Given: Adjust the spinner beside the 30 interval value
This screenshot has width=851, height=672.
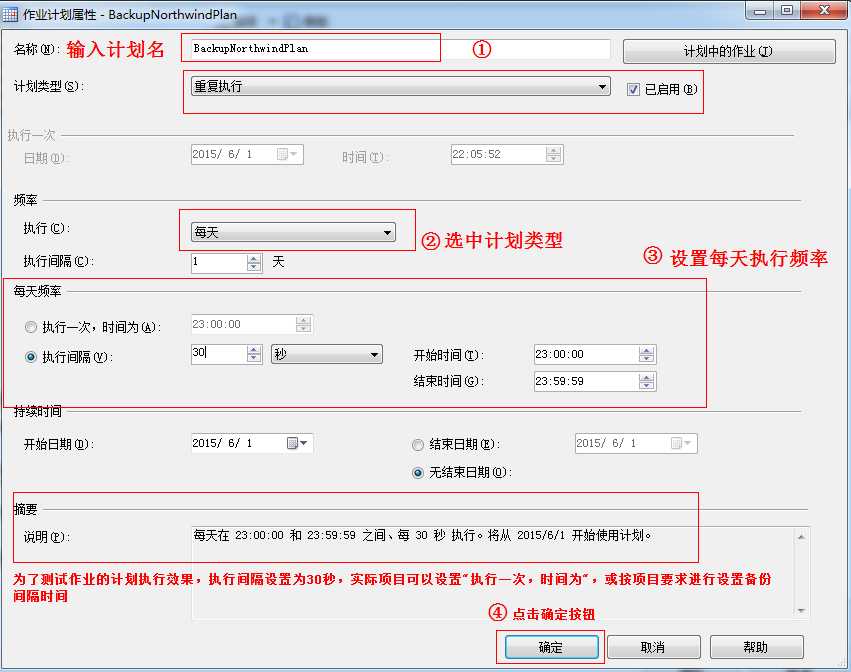Looking at the screenshot, I should (x=254, y=354).
